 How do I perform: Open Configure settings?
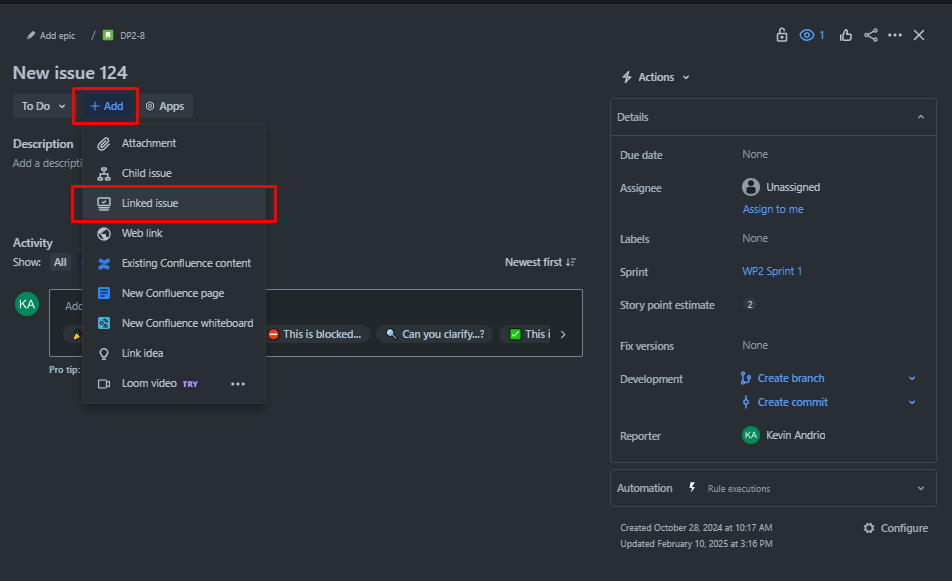(896, 528)
